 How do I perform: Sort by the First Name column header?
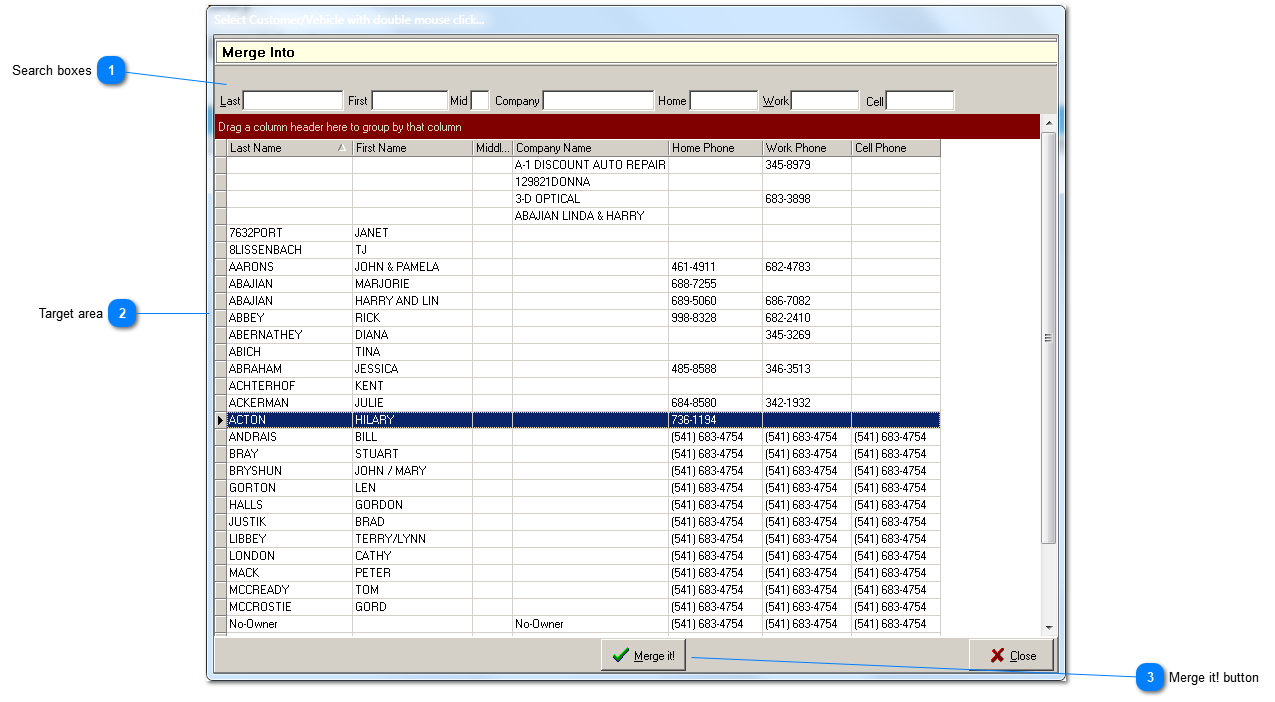[410, 147]
